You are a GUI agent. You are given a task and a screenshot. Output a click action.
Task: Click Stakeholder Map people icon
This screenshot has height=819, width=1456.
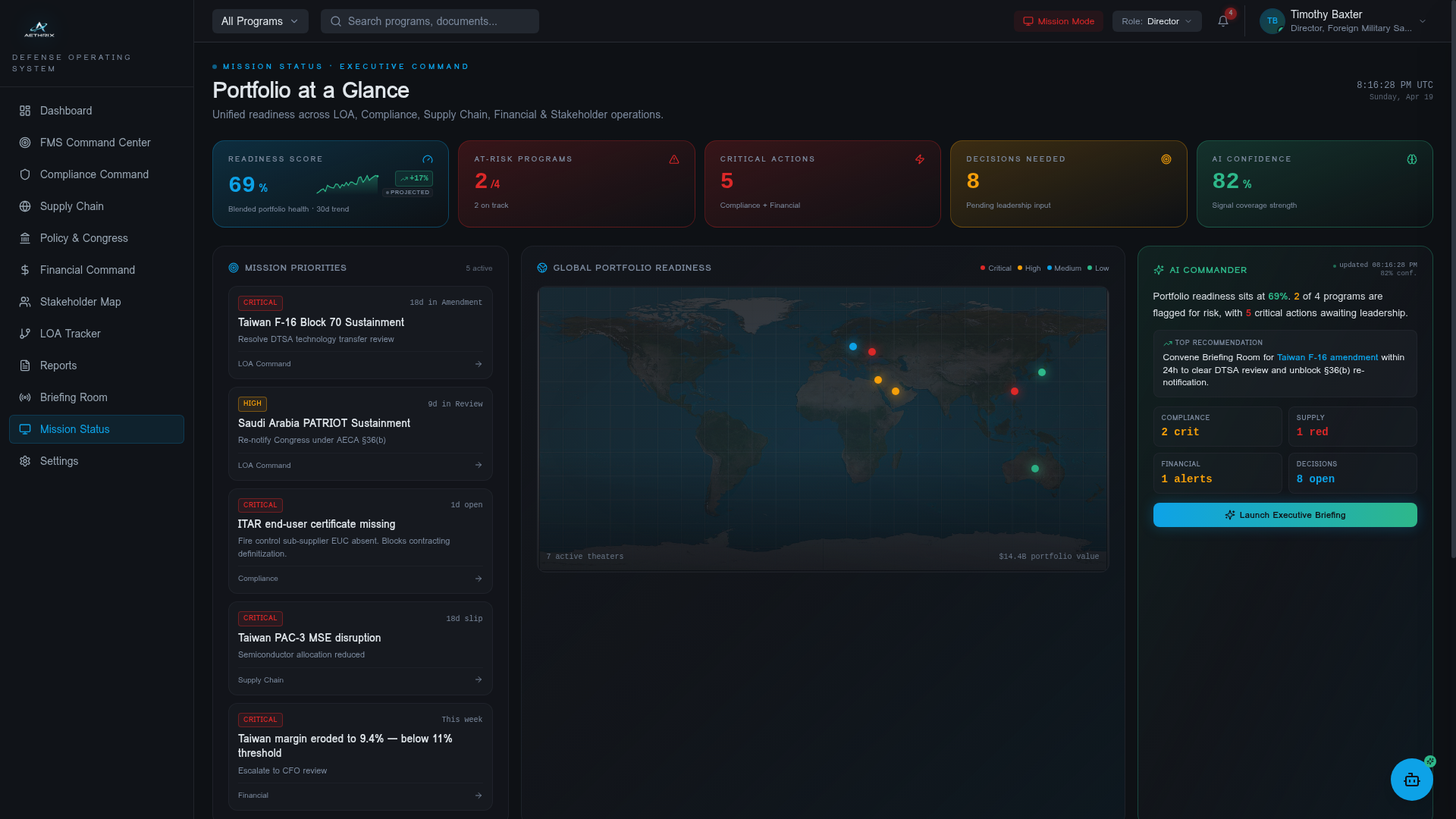tap(25, 302)
